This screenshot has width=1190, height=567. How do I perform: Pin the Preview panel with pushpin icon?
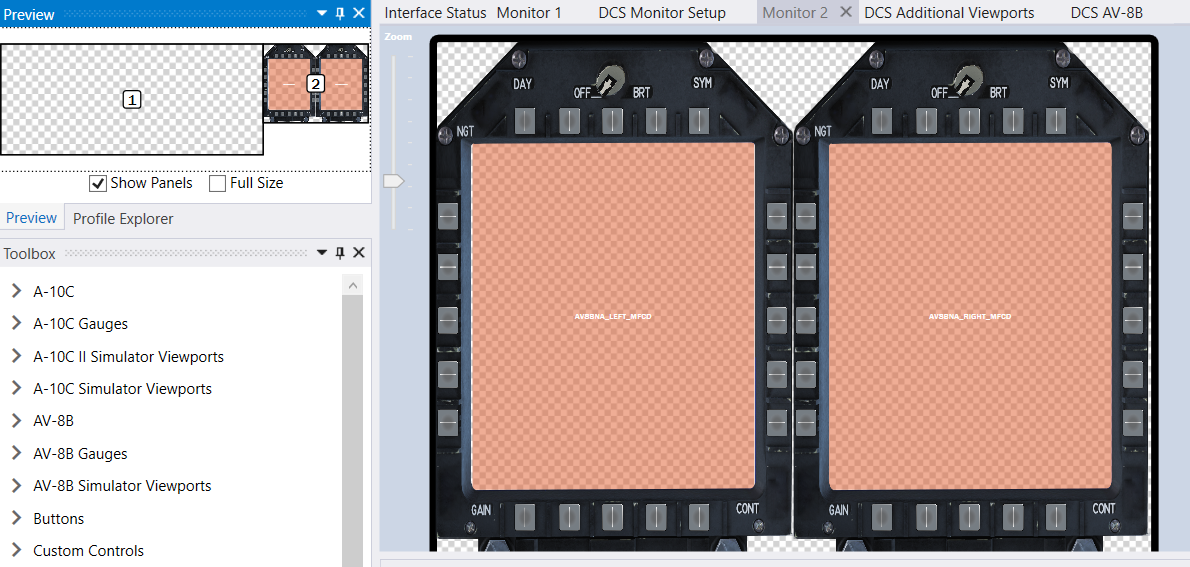click(340, 13)
